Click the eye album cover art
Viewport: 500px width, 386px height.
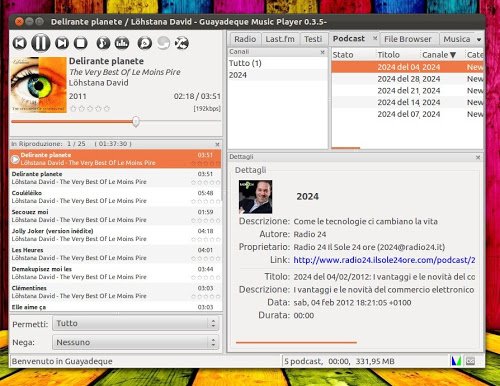coord(39,85)
